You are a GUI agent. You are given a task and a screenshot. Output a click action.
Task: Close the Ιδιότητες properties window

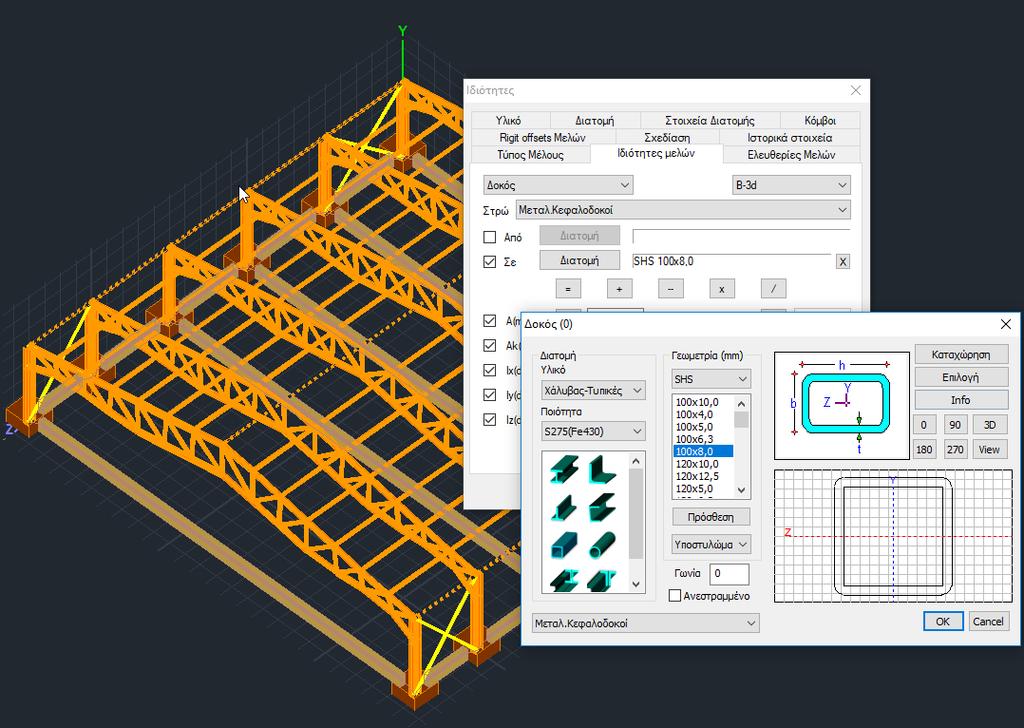point(856,91)
